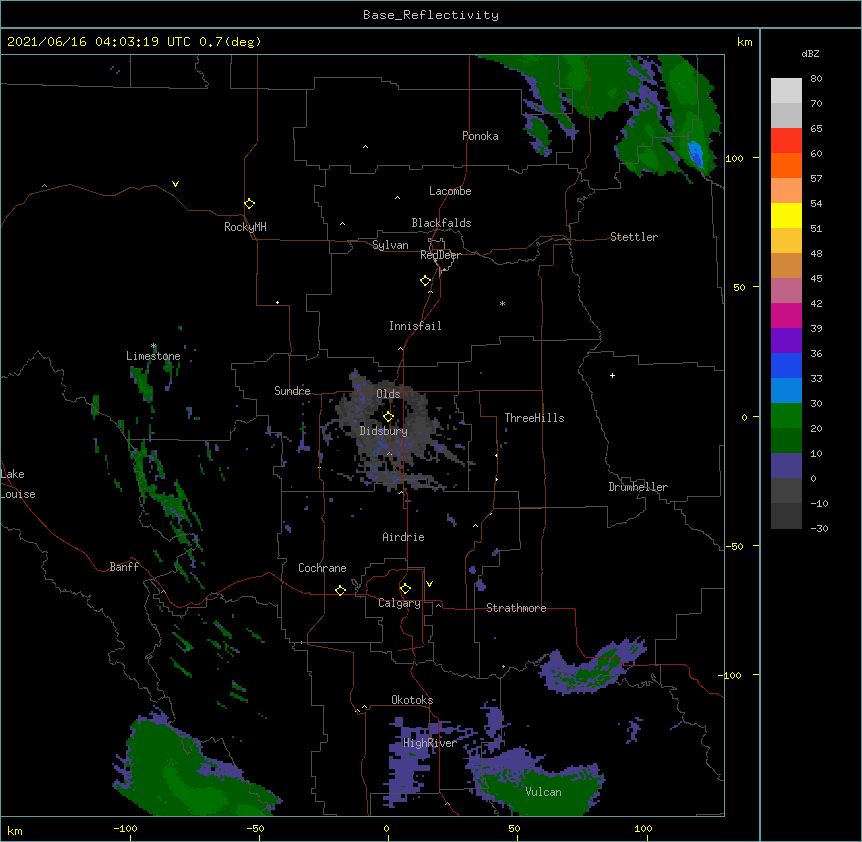The height and width of the screenshot is (842, 862).
Task: Click the green echo cell east of Strathmore
Action: tap(591, 666)
